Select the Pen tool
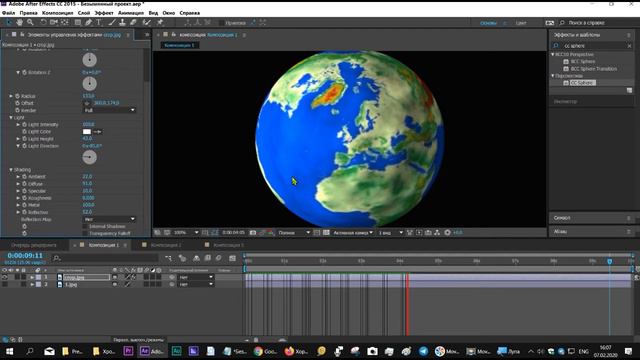The width and height of the screenshot is (640, 360). (88, 22)
